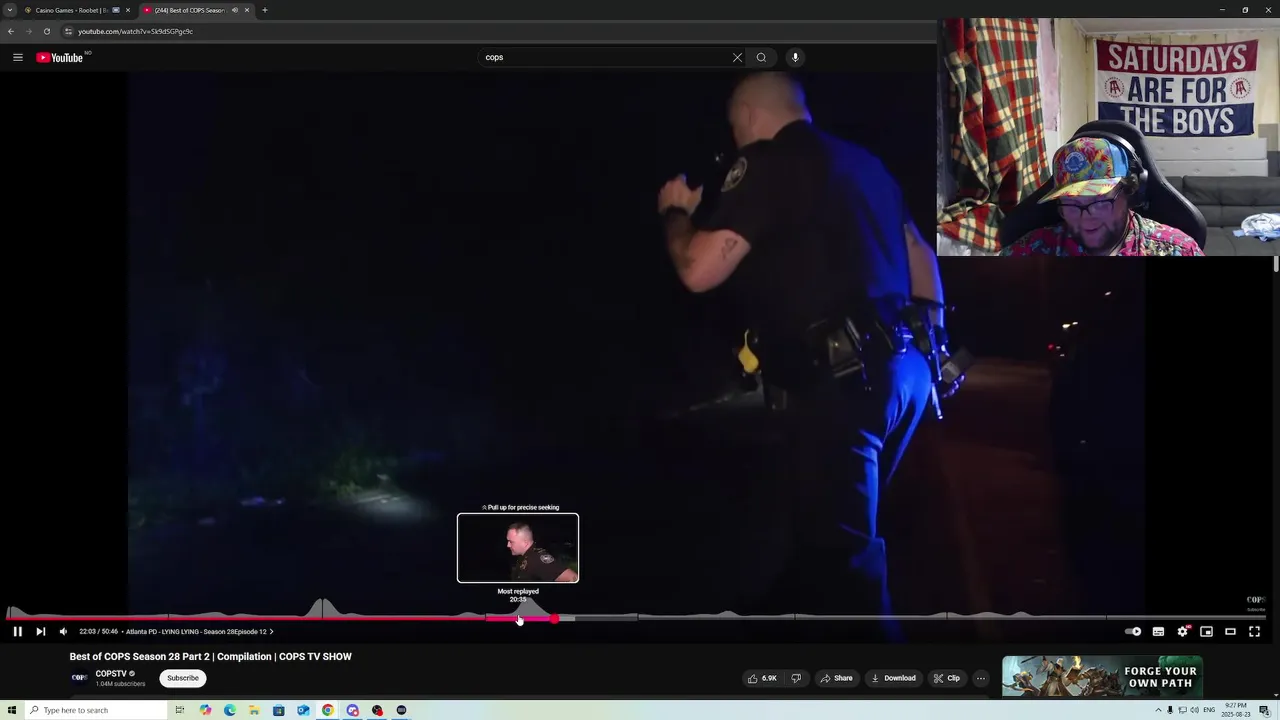Open the Outlook icon on the taskbar
The width and height of the screenshot is (1280, 720).
coord(303,710)
